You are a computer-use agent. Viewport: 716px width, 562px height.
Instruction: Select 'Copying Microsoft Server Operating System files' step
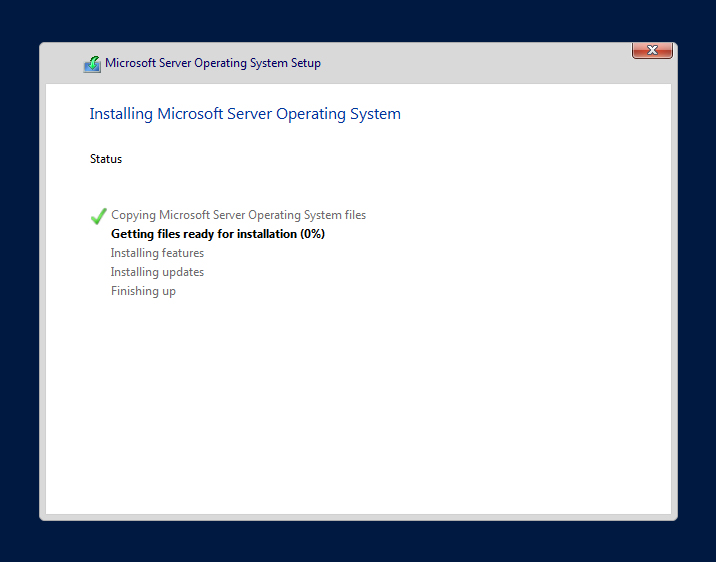pos(238,215)
